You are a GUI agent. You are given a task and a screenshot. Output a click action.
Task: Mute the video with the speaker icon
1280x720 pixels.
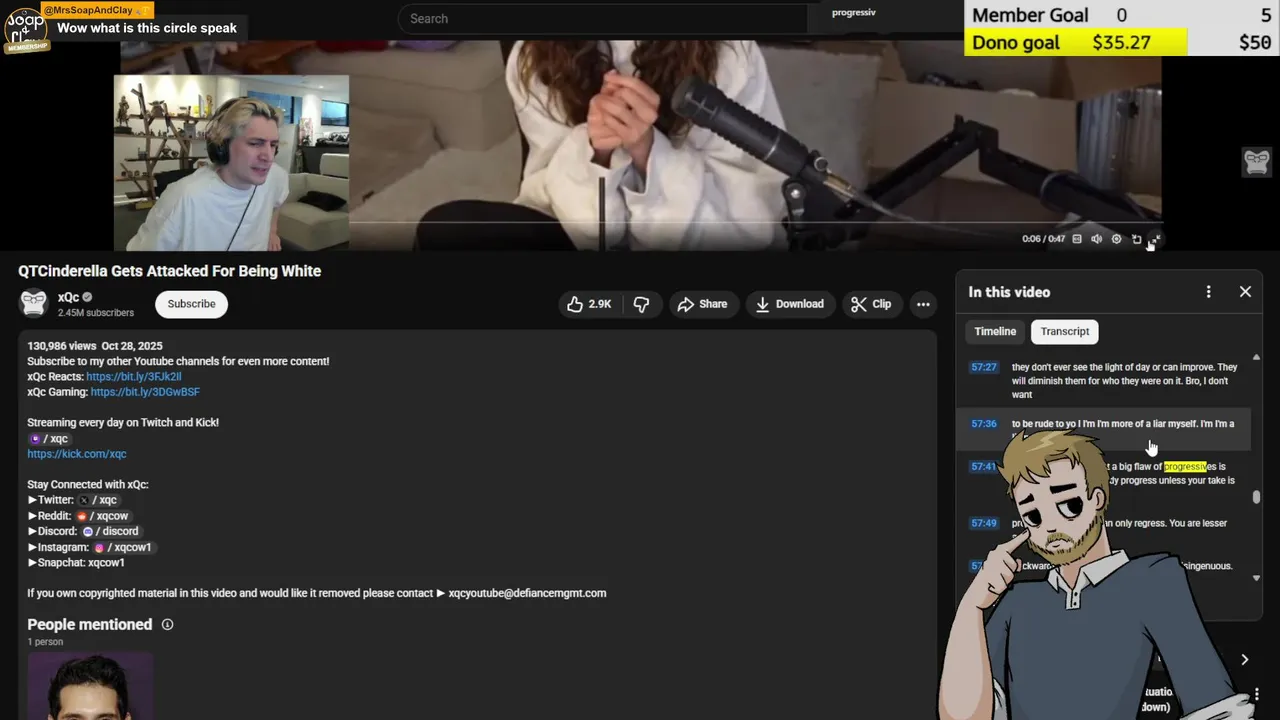[x=1097, y=239]
